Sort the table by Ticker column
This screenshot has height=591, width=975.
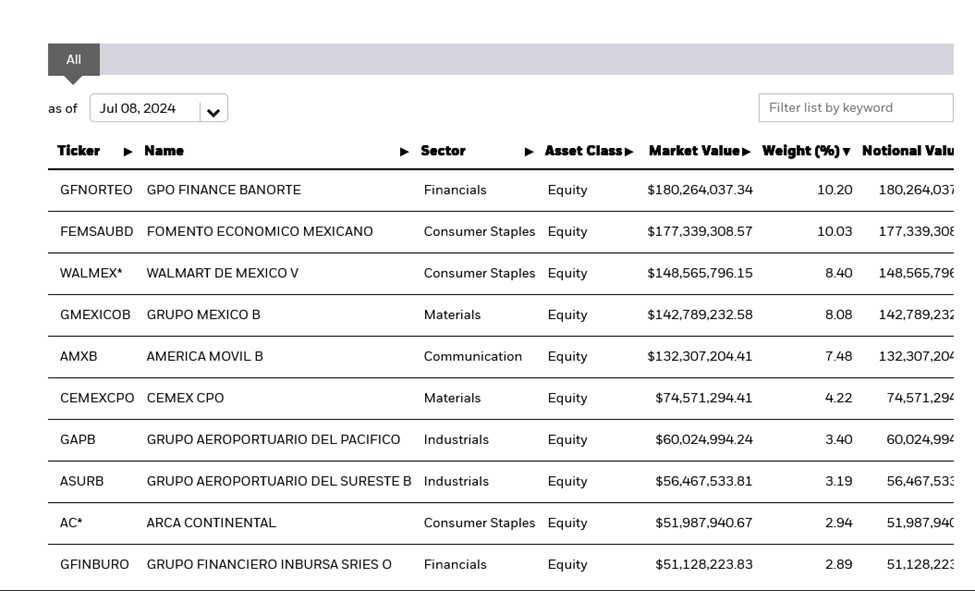coord(128,151)
